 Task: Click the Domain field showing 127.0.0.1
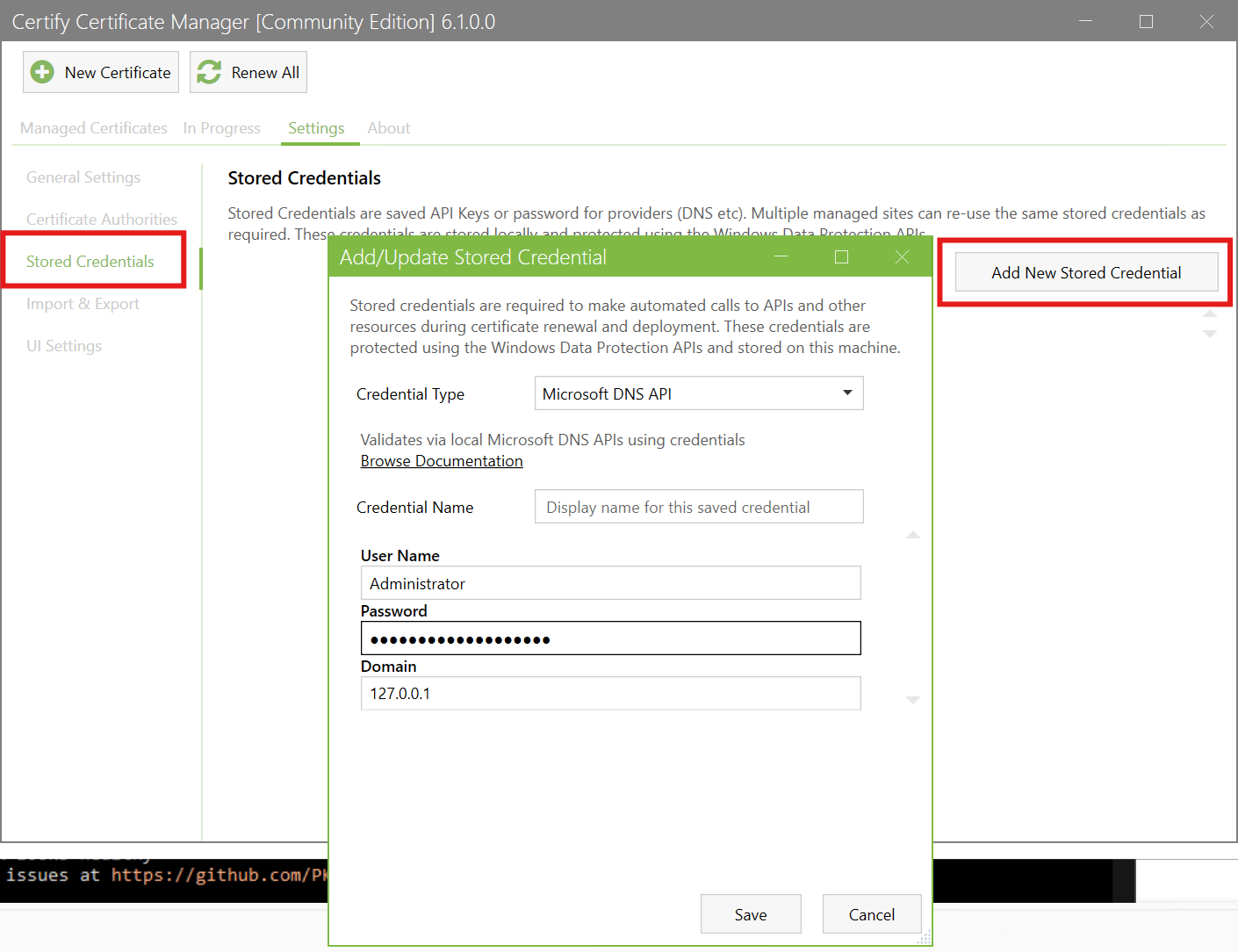point(610,694)
